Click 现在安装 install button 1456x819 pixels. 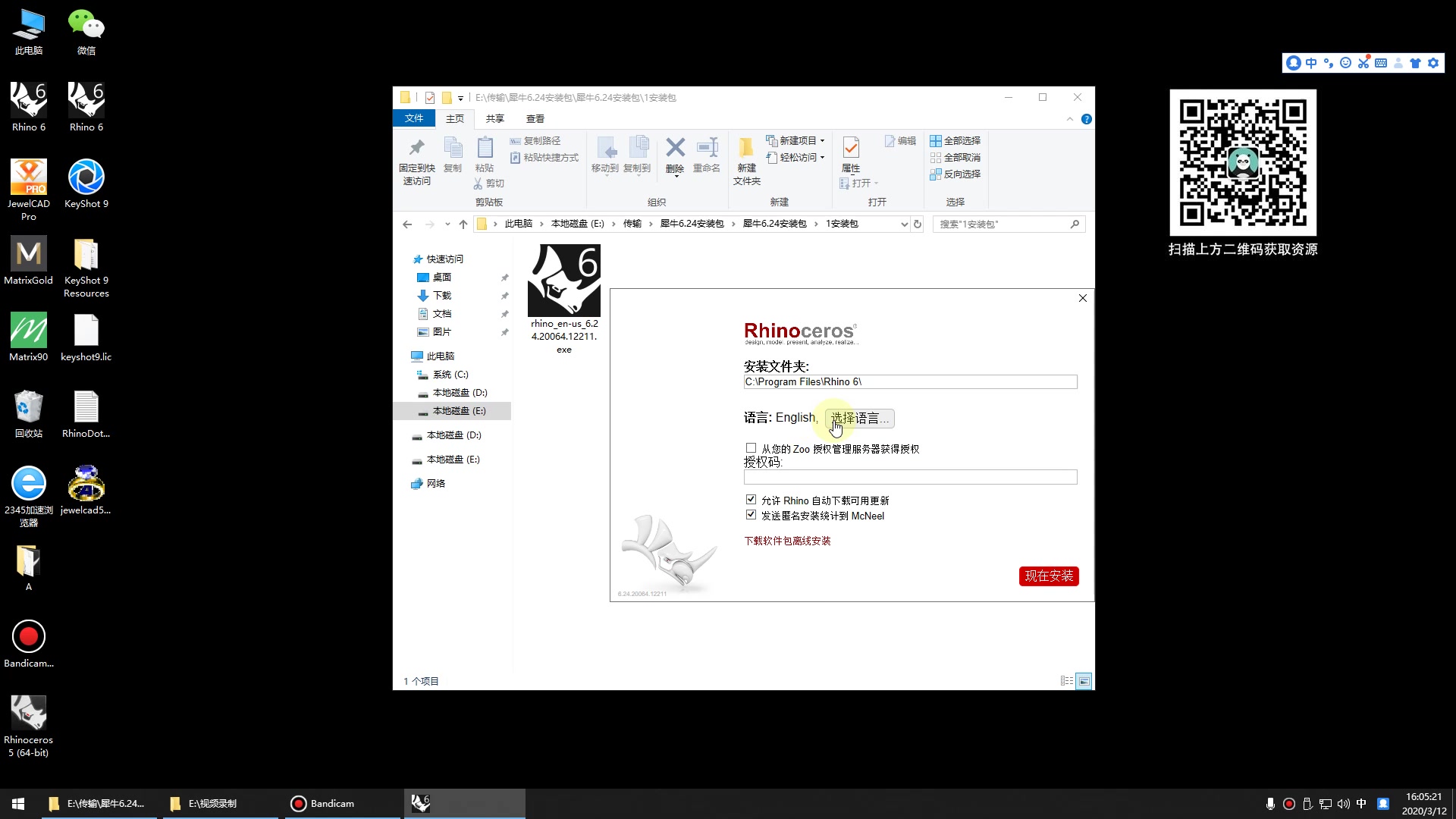point(1048,575)
